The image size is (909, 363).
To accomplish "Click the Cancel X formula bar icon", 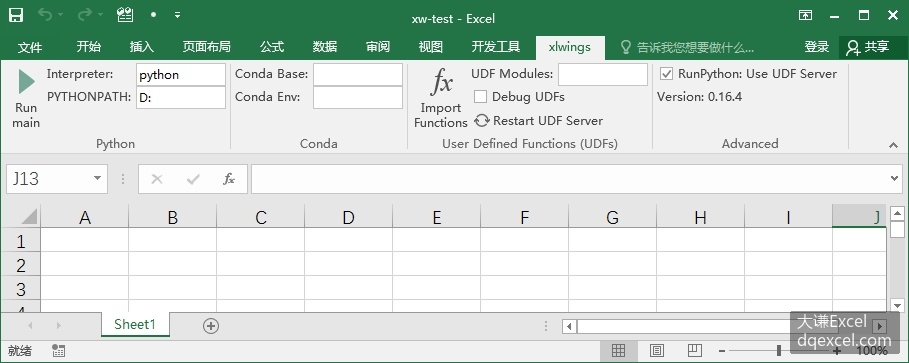I will (157, 179).
